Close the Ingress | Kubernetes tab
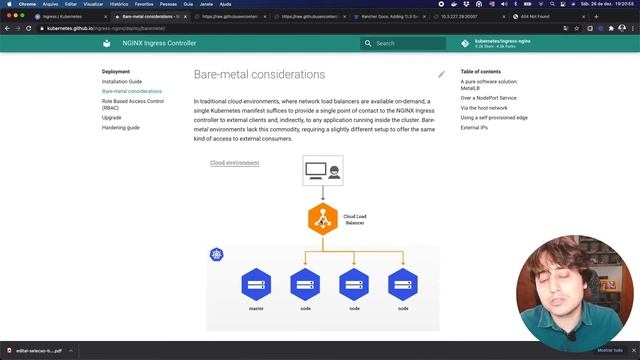 105,17
